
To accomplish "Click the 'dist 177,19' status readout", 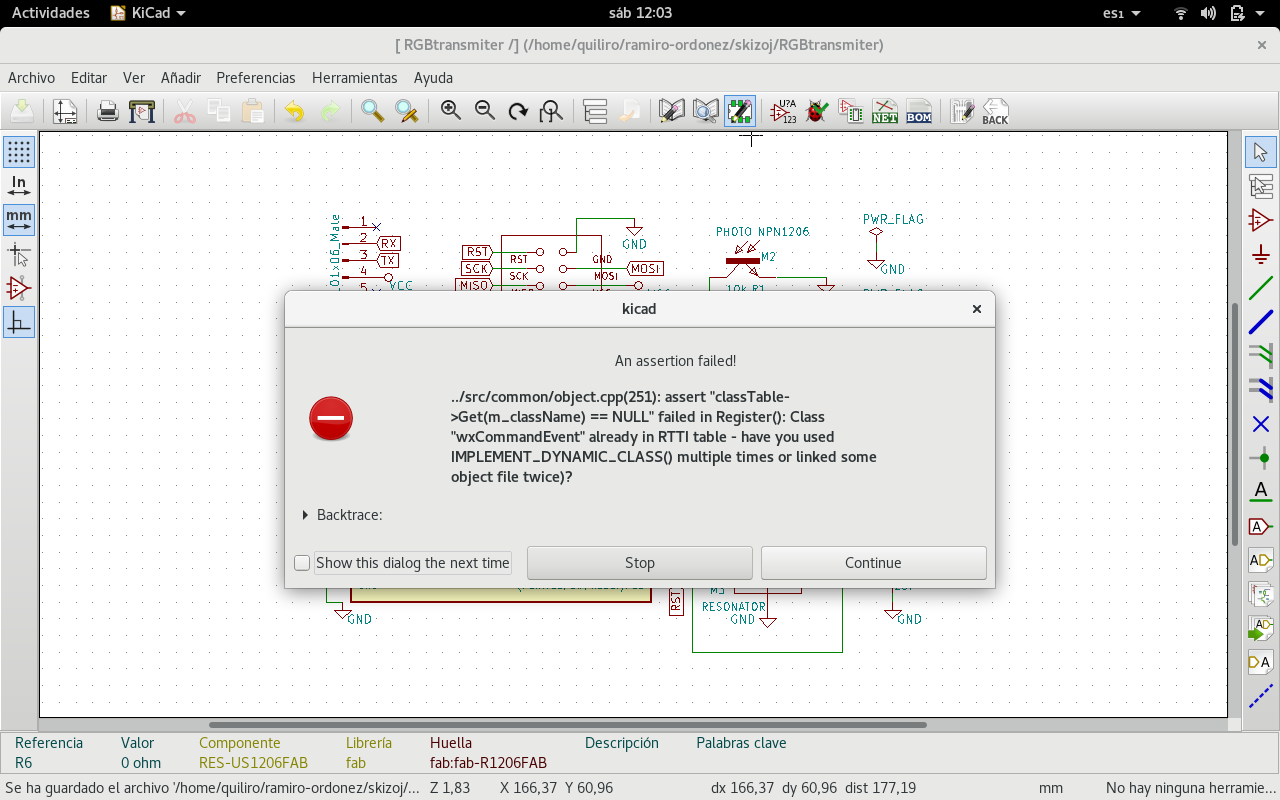I will (x=880, y=788).
